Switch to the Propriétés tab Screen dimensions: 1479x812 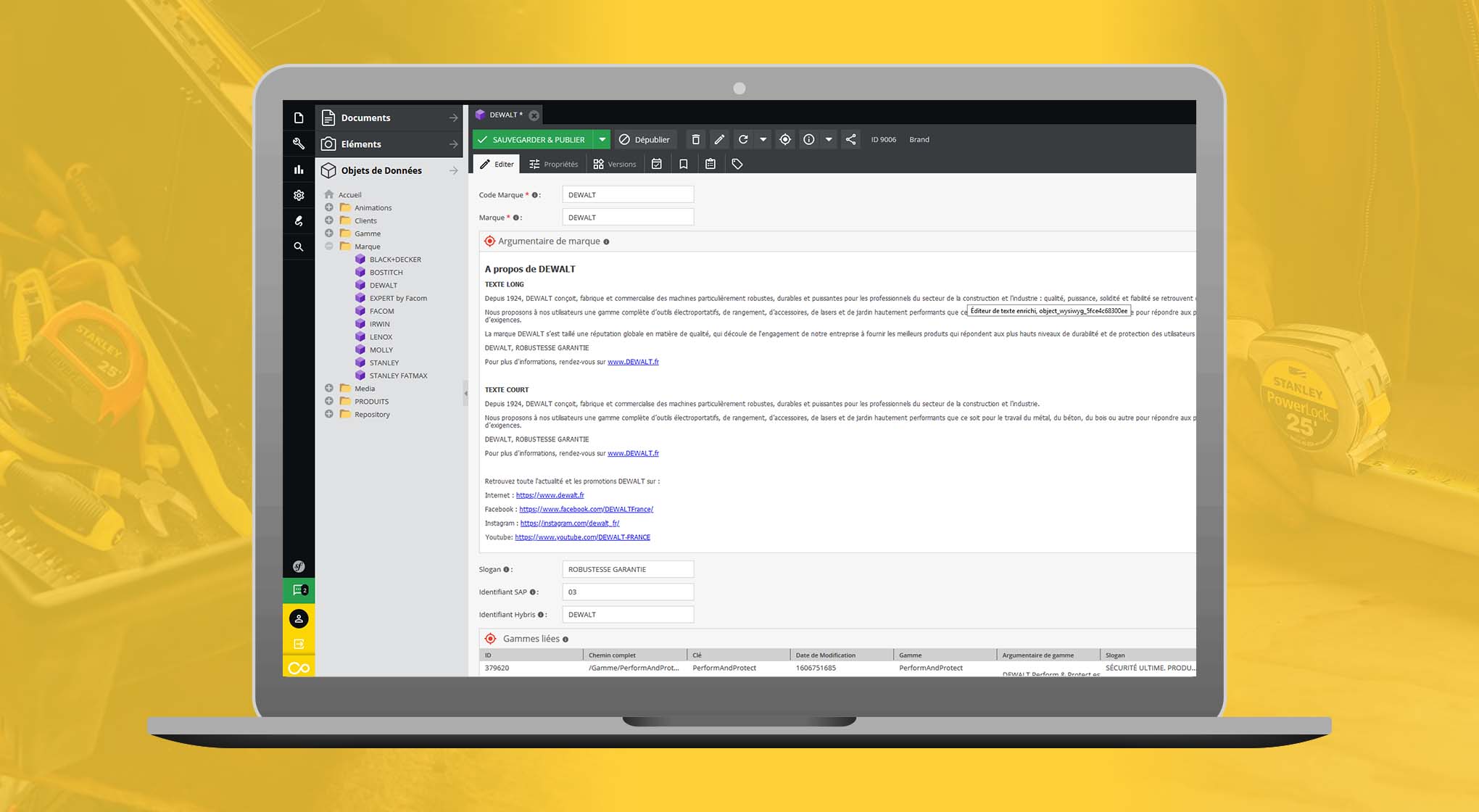coord(554,164)
